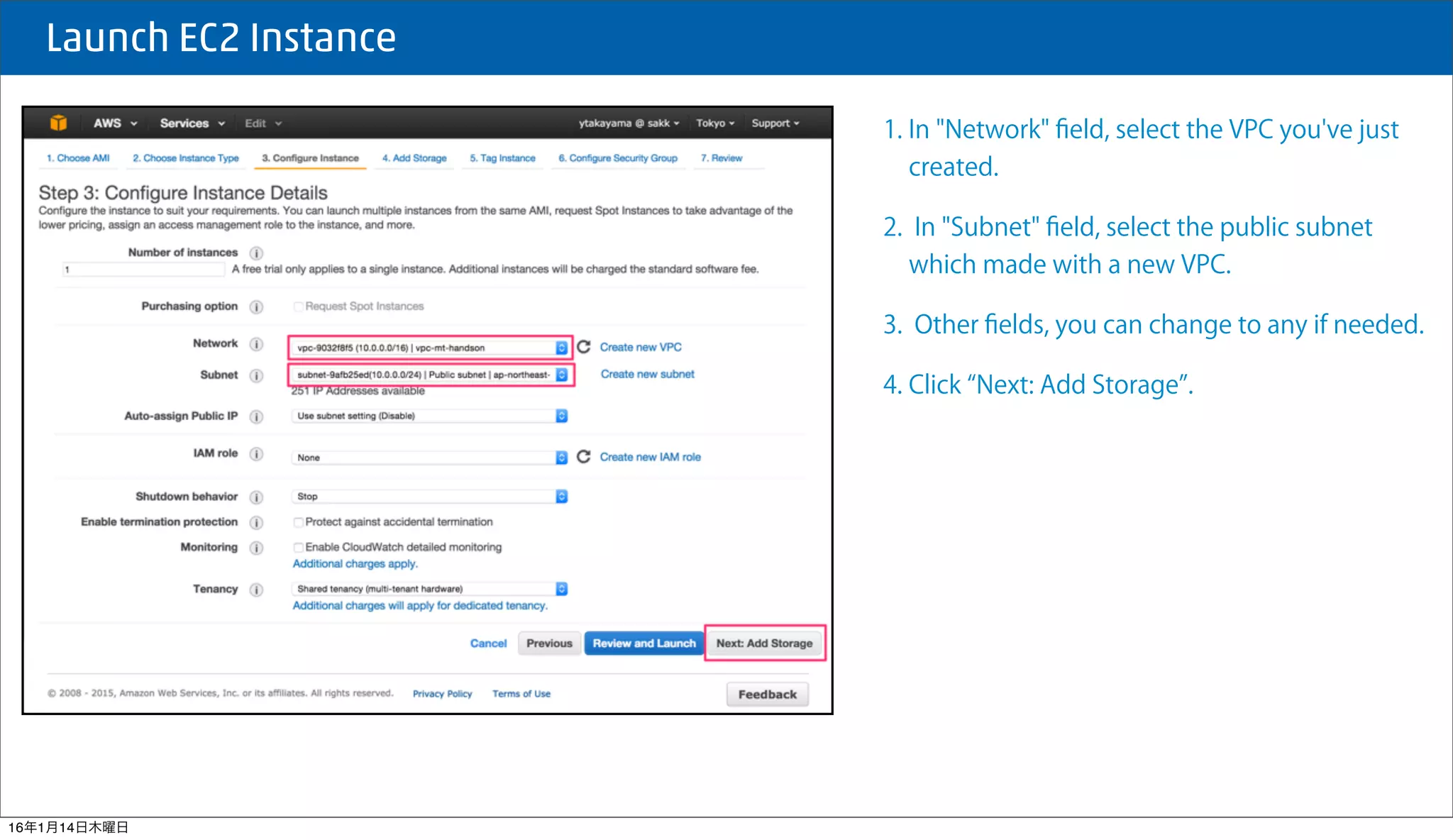Screen dimensions: 1453x840
Task: Open the ytakayama @ sakk account menu
Action: coord(629,123)
